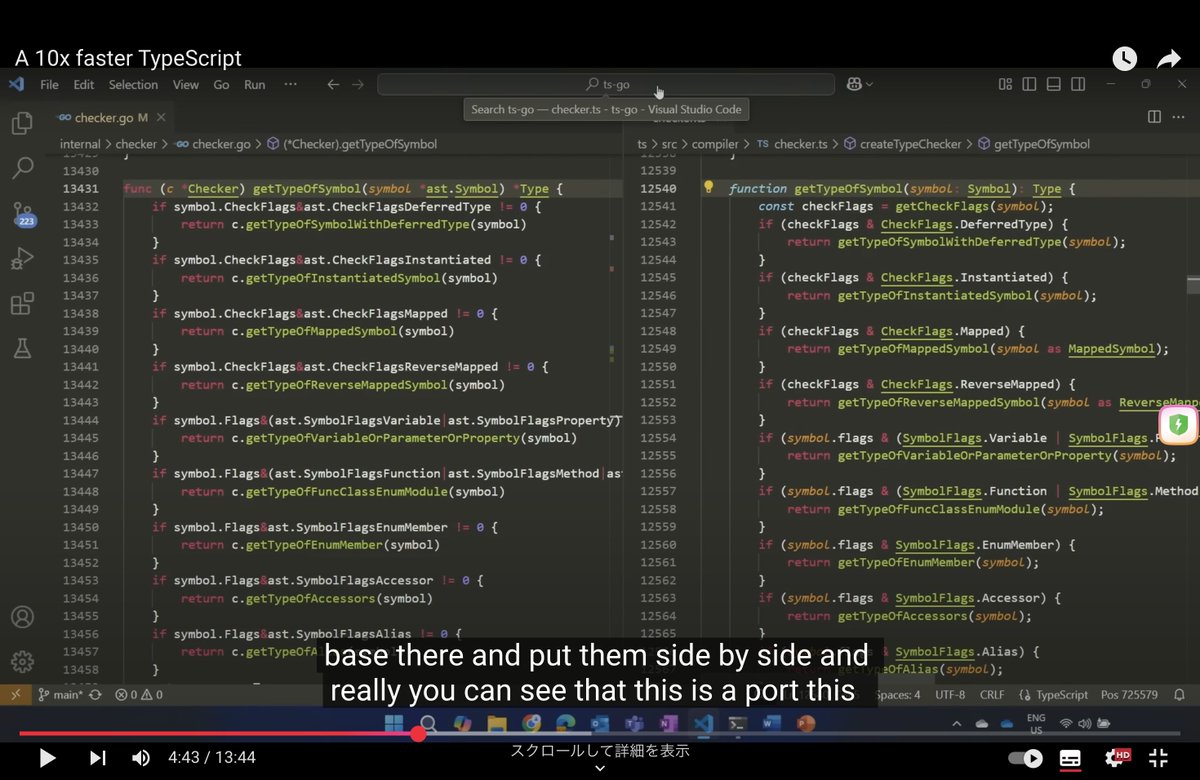Click the video title A 10x faster TypeScript
This screenshot has height=780, width=1200.
128,58
